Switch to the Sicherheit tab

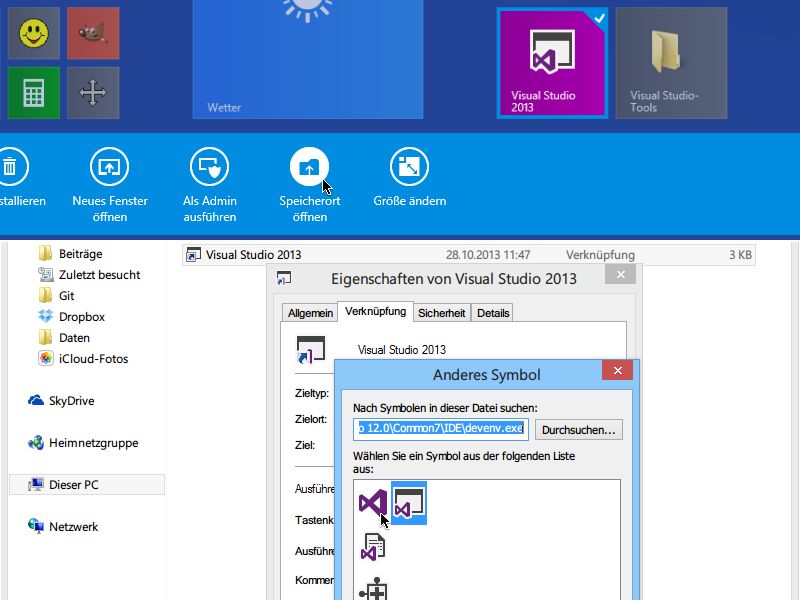(441, 313)
